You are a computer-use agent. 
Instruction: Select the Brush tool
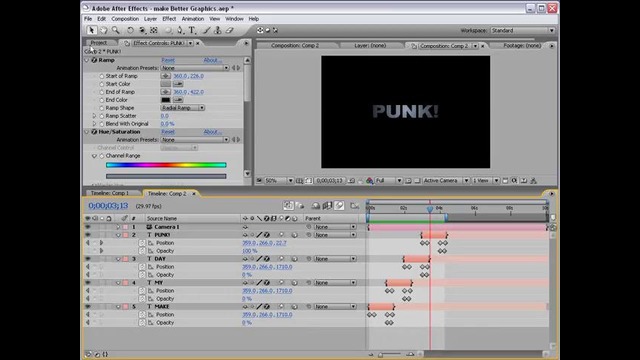[x=207, y=30]
